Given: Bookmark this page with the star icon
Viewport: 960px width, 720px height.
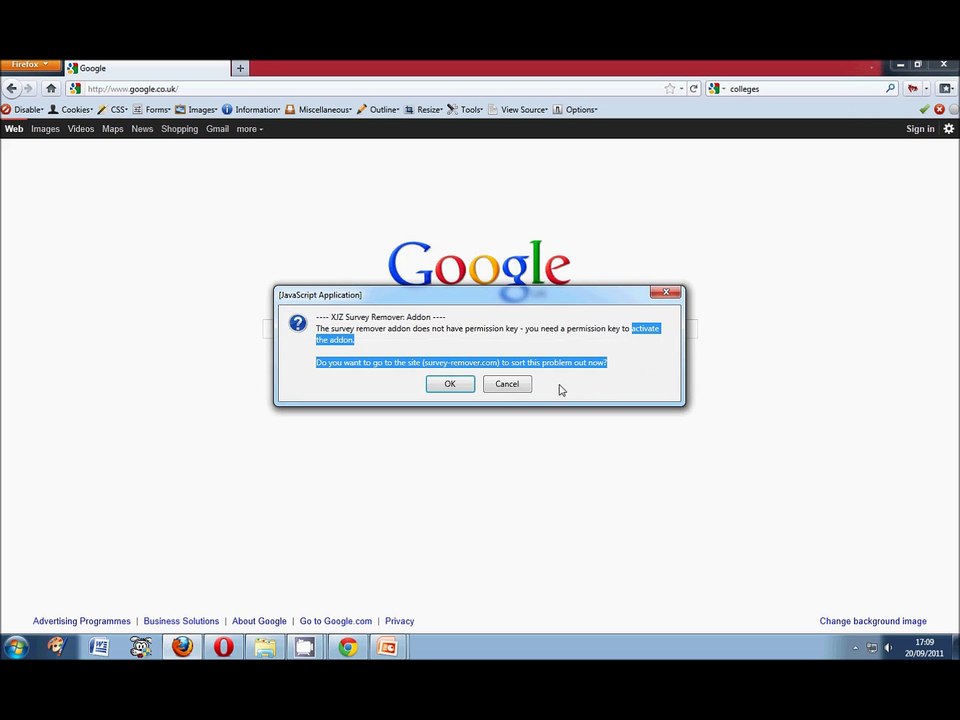Looking at the screenshot, I should click(670, 89).
